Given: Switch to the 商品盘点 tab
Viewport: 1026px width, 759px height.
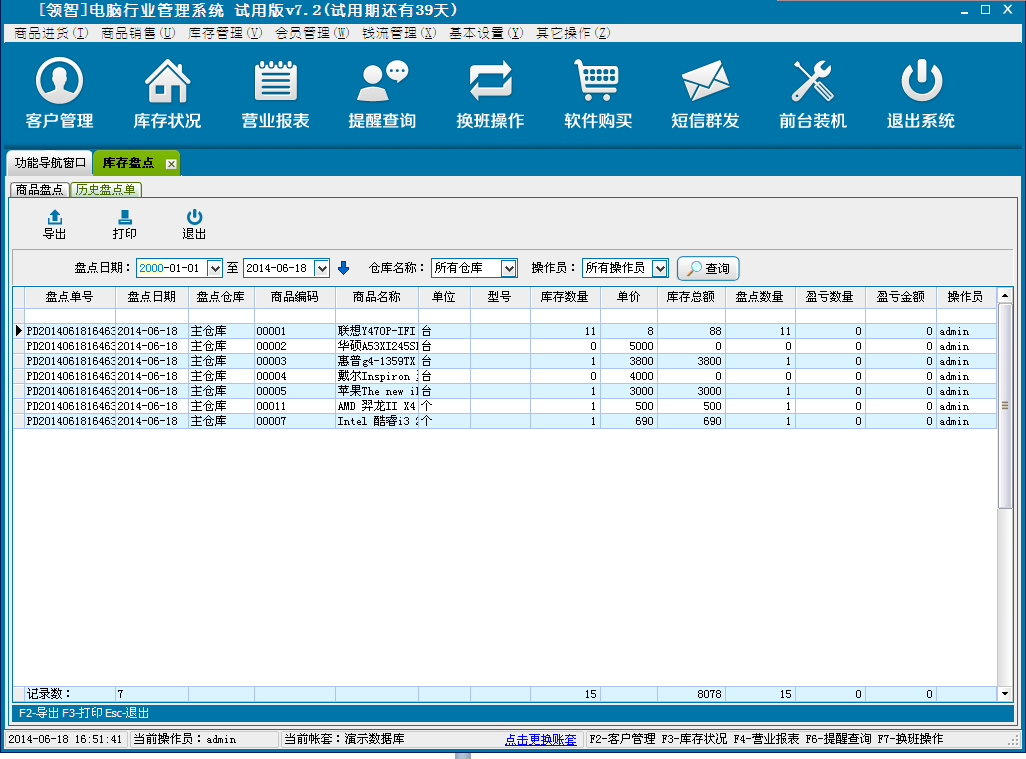Looking at the screenshot, I should 40,189.
